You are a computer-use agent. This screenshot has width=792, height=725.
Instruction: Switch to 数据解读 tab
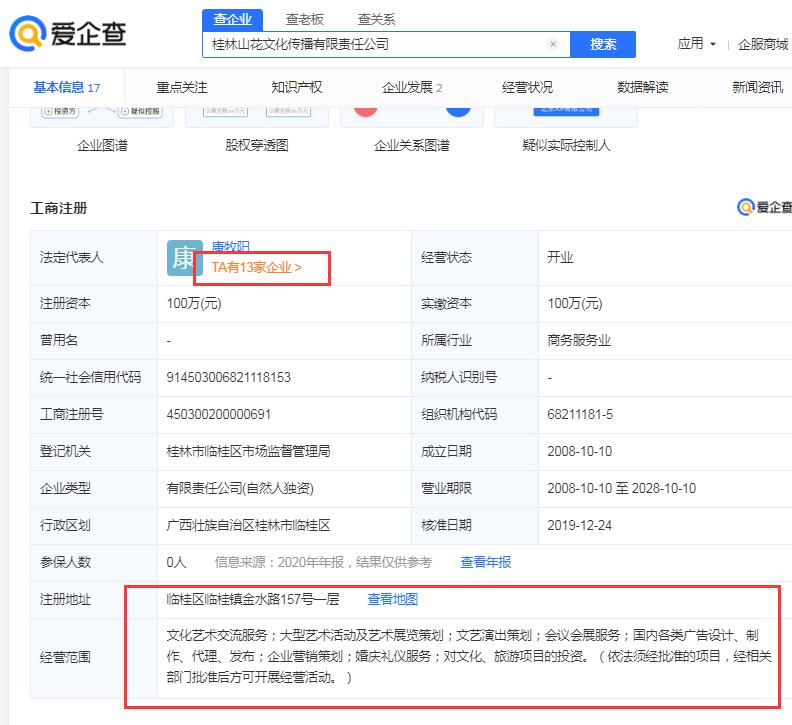tap(642, 87)
